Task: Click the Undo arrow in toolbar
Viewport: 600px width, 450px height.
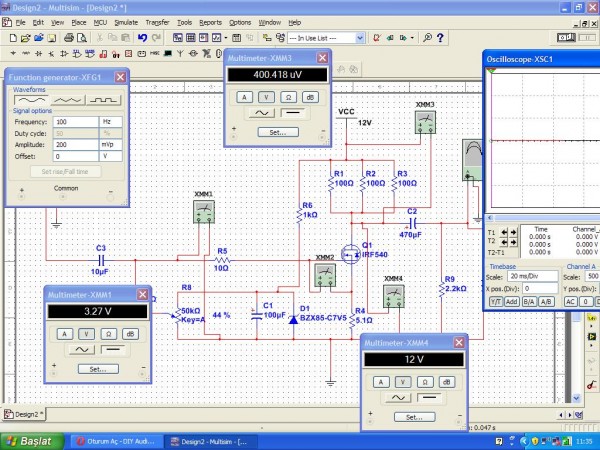Action: (x=143, y=37)
